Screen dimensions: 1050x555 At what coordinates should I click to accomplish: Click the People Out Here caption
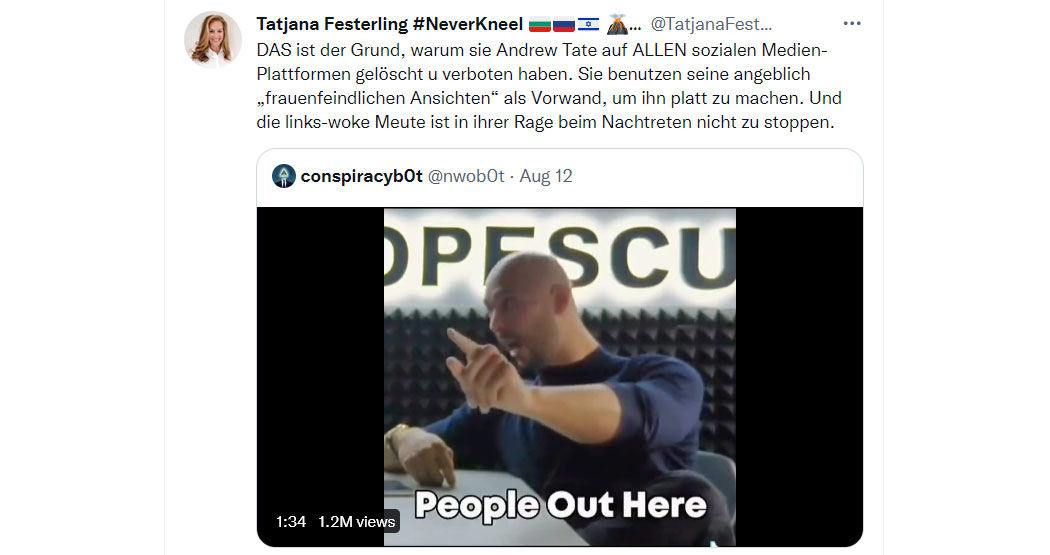[x=560, y=505]
